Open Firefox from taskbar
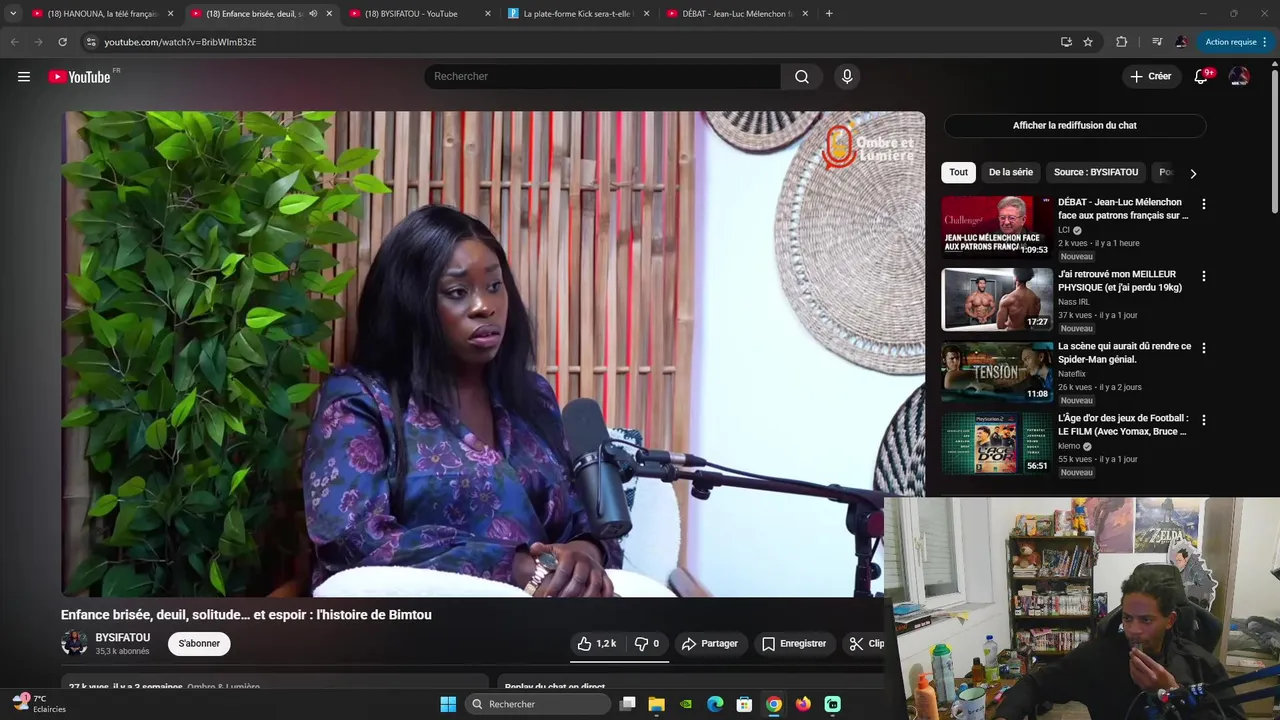1280x720 pixels. (803, 704)
